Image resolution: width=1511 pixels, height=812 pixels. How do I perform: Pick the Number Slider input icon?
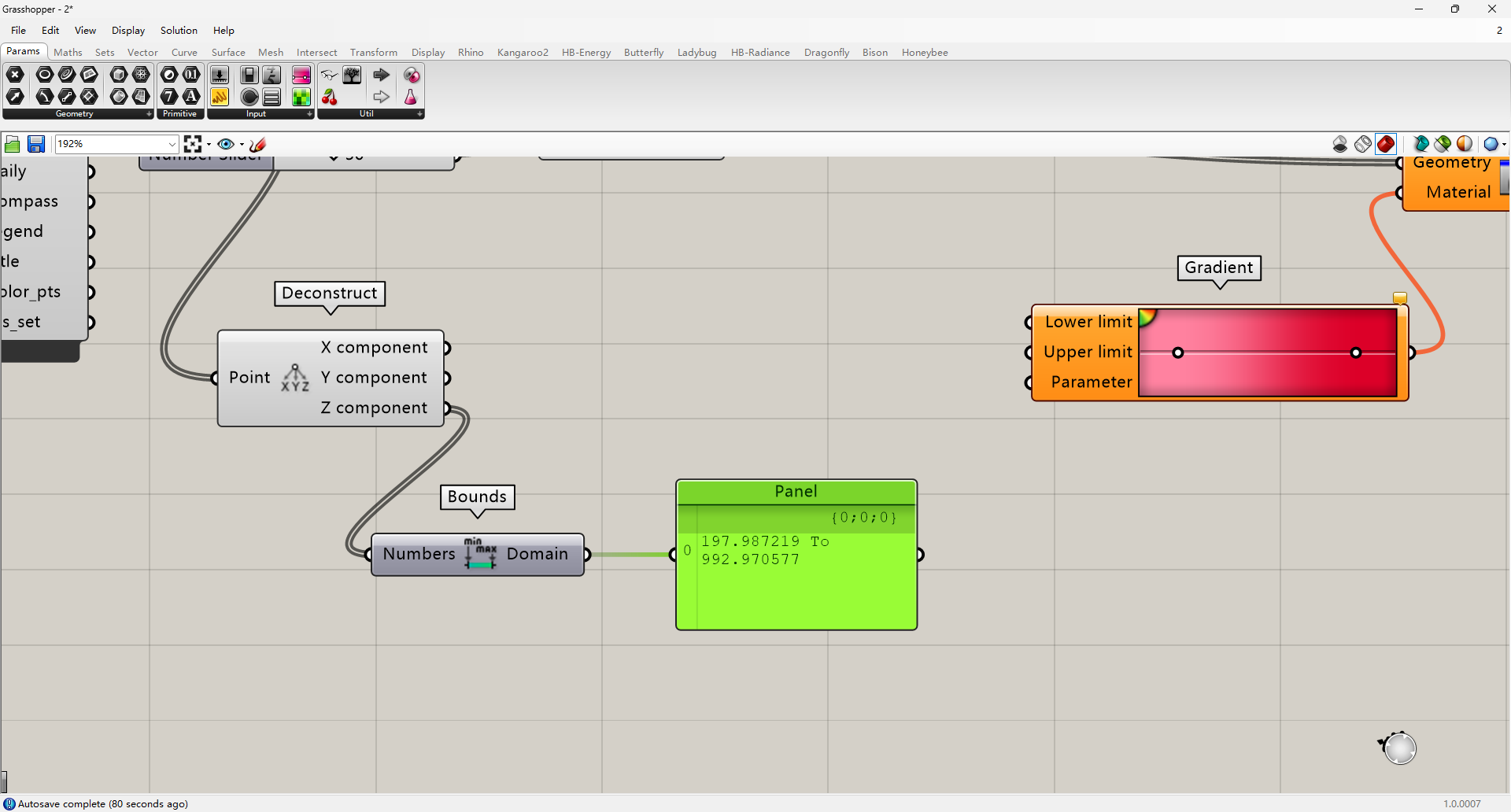220,75
